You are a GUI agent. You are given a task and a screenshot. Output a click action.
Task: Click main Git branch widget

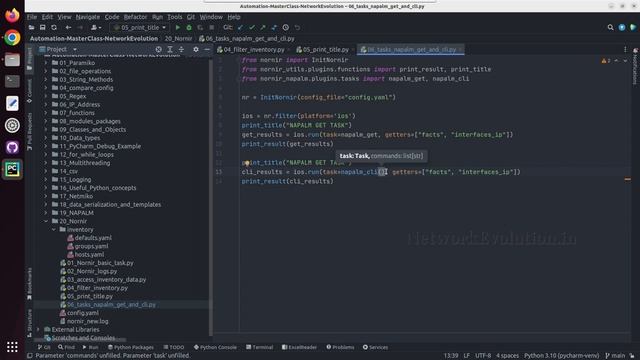[615, 356]
